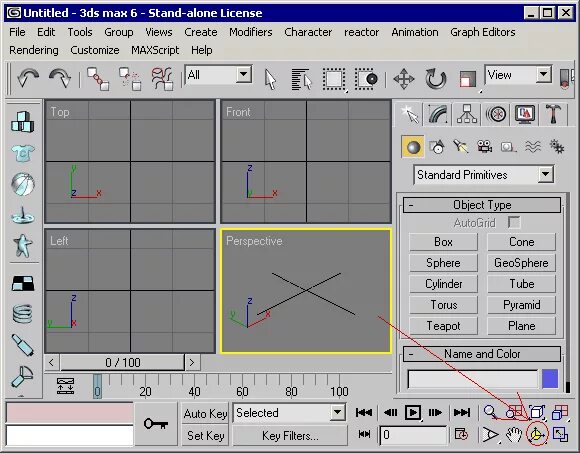
Task: Activate the Pan hand viewport tool
Action: click(514, 435)
